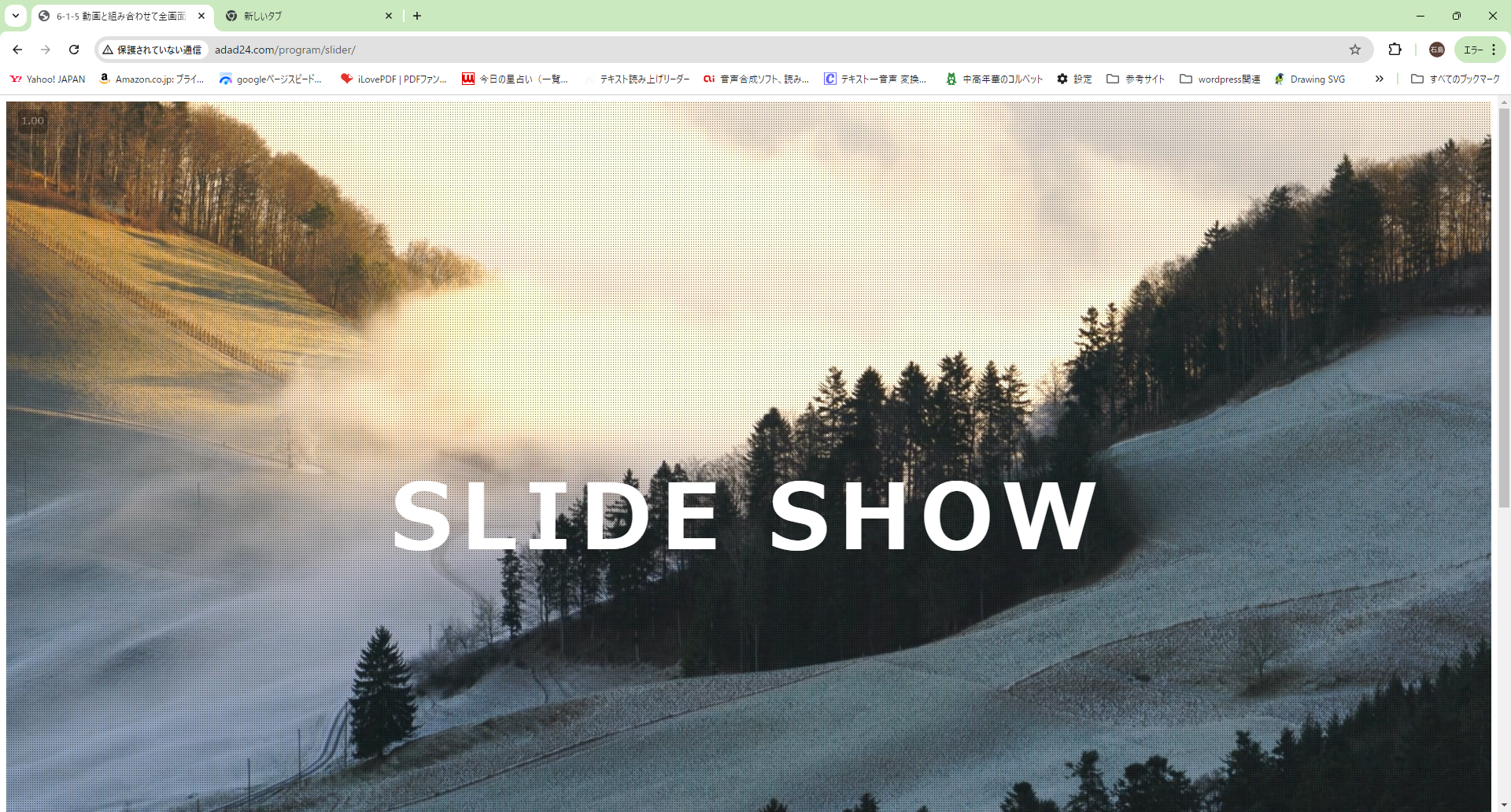Click the page vertical scrollbar thumb
The image size is (1511, 812).
1504,307
